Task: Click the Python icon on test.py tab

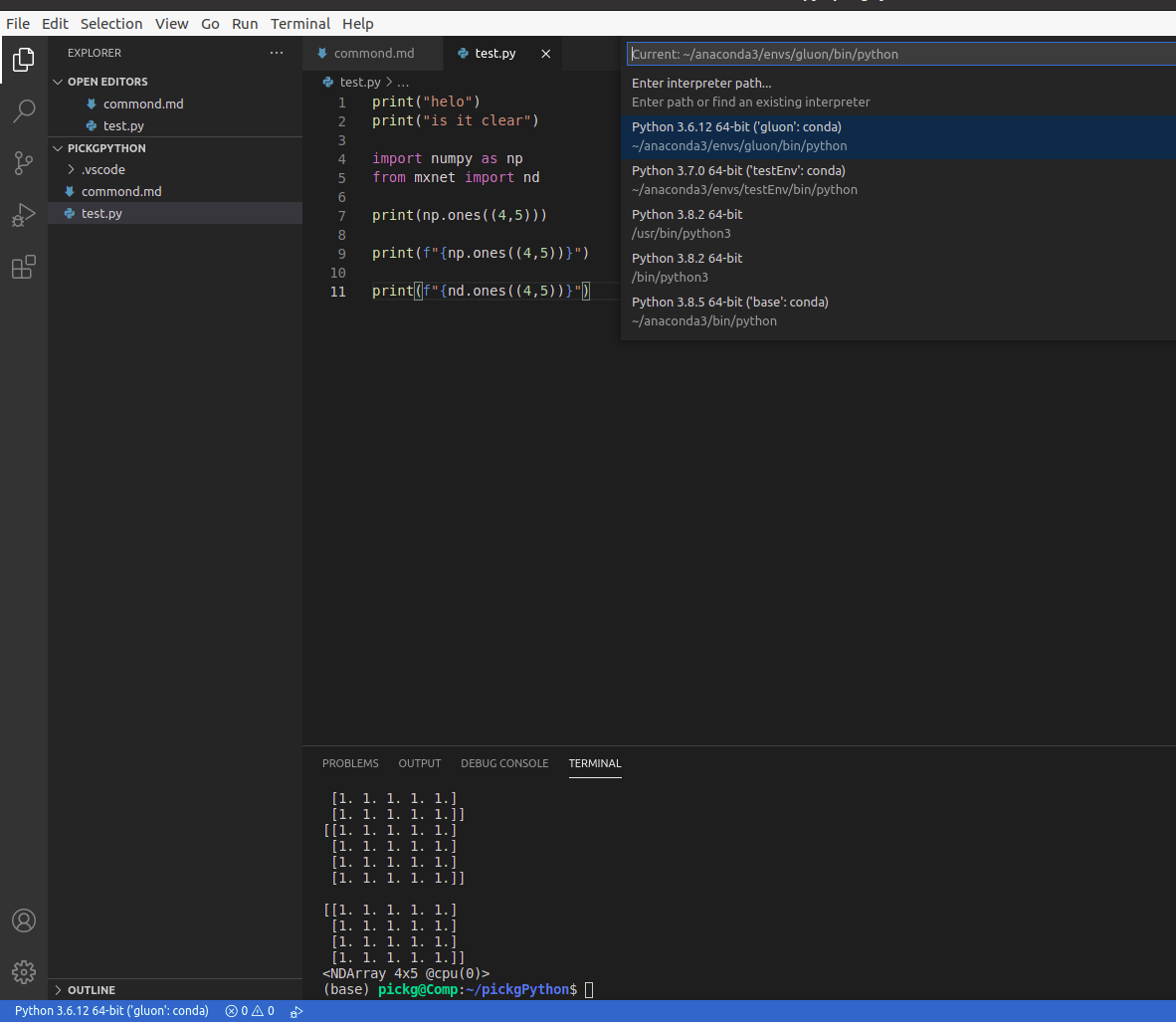Action: tap(463, 54)
